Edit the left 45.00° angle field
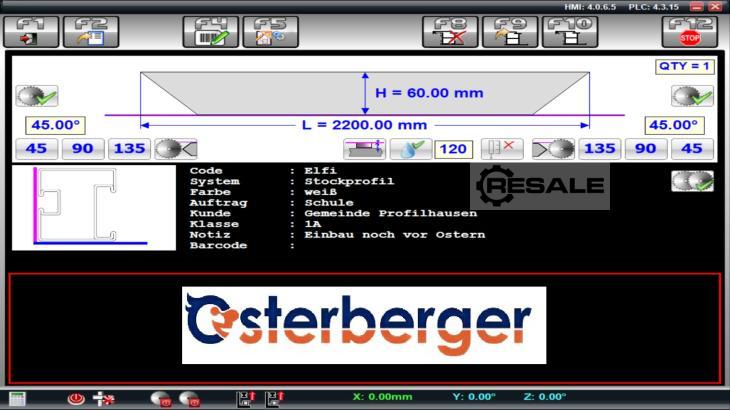Screen dimensions: 730x410 tap(55, 125)
